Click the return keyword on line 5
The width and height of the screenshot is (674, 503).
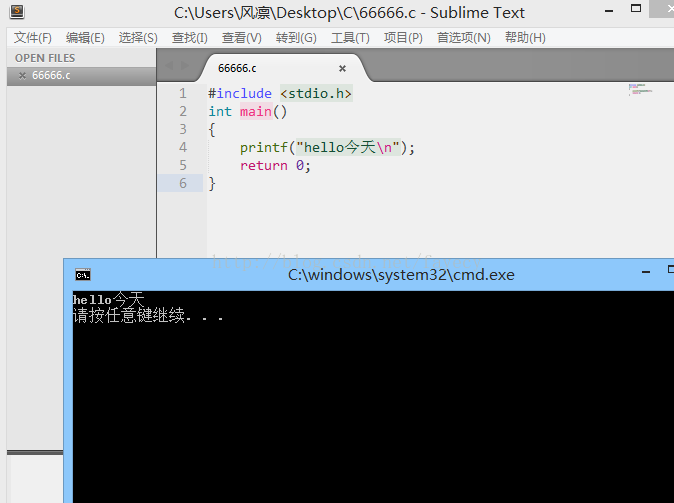[x=263, y=166]
